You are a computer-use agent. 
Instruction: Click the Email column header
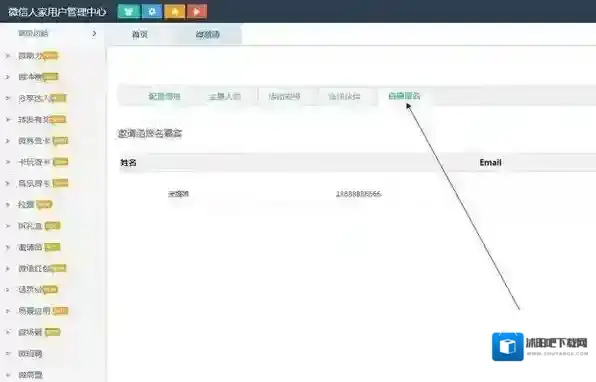pos(490,162)
